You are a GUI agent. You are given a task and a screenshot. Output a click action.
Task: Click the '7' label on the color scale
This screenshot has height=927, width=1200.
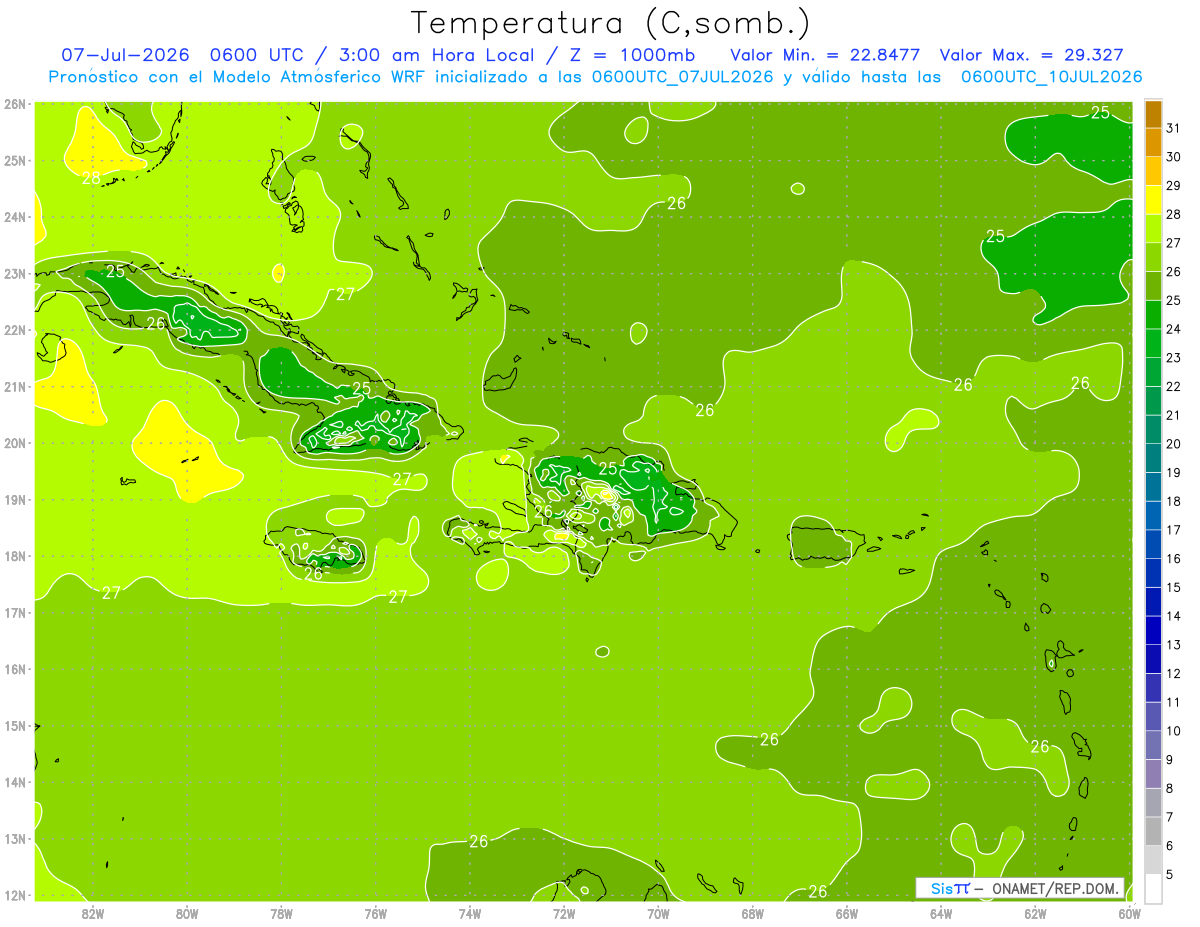pos(1170,817)
